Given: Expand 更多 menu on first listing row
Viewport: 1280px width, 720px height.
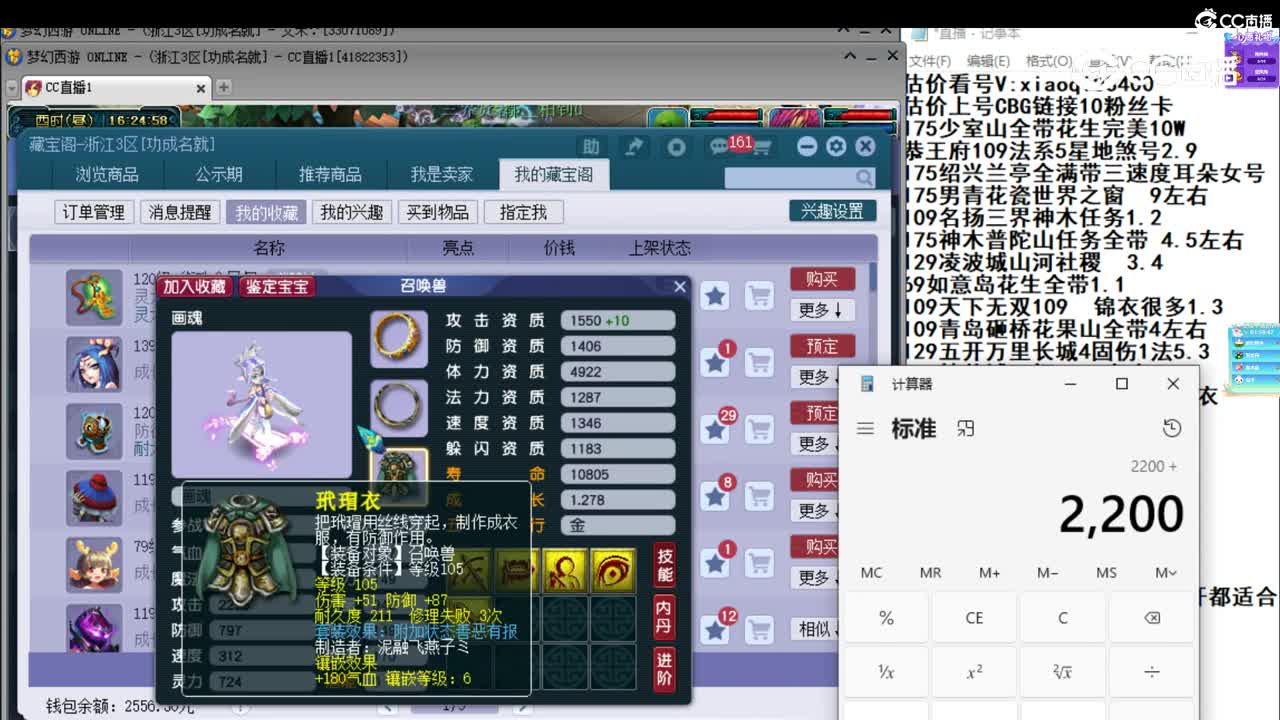Looking at the screenshot, I should (x=821, y=310).
